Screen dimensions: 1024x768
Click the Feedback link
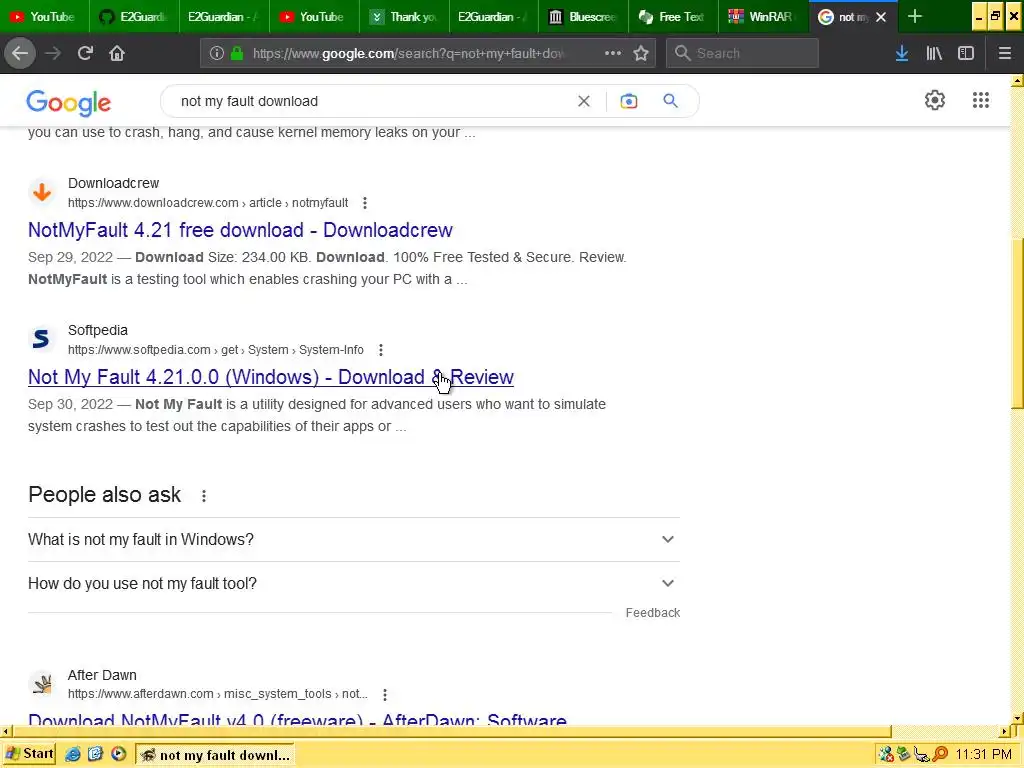click(x=652, y=613)
